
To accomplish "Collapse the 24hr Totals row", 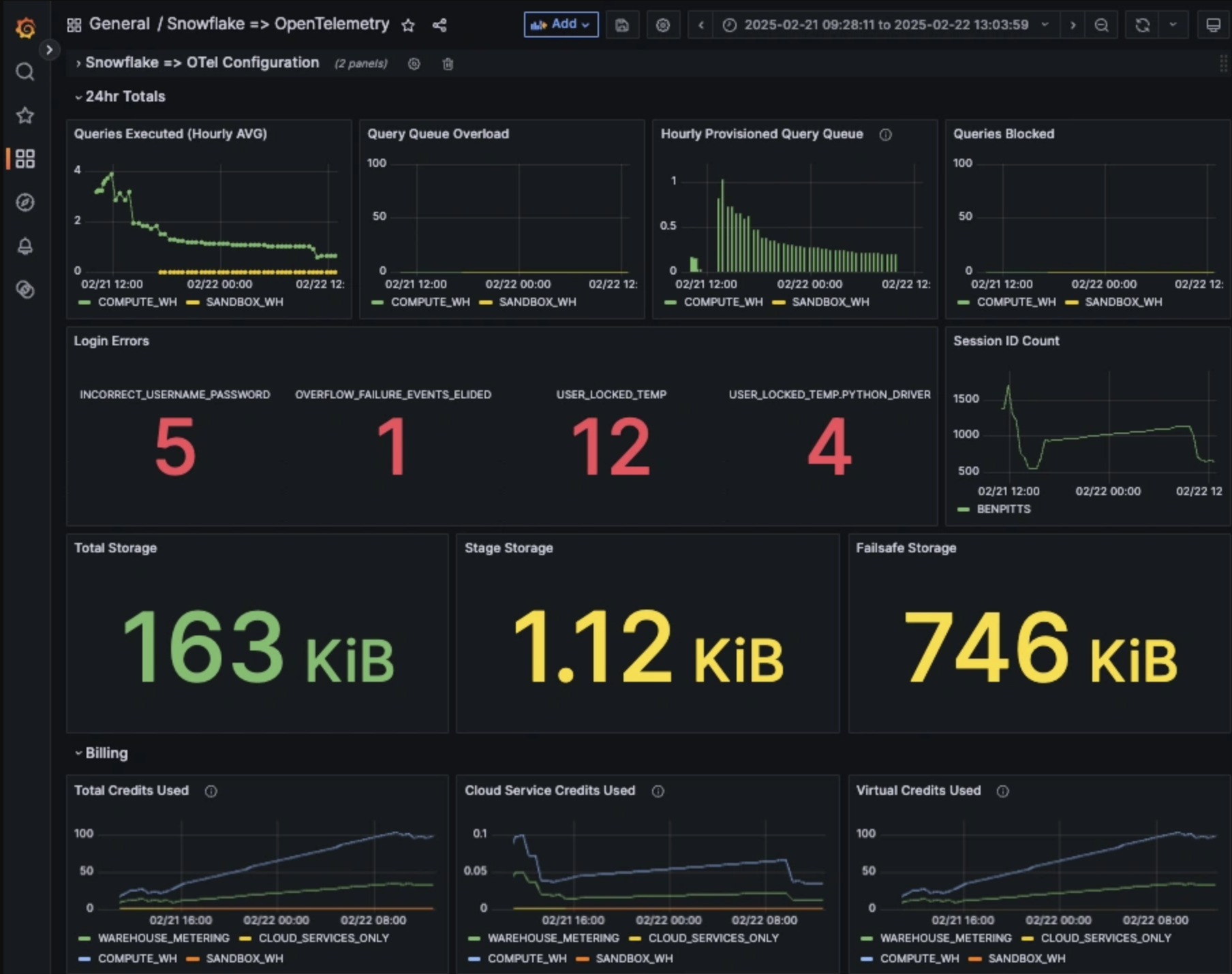I will (120, 97).
